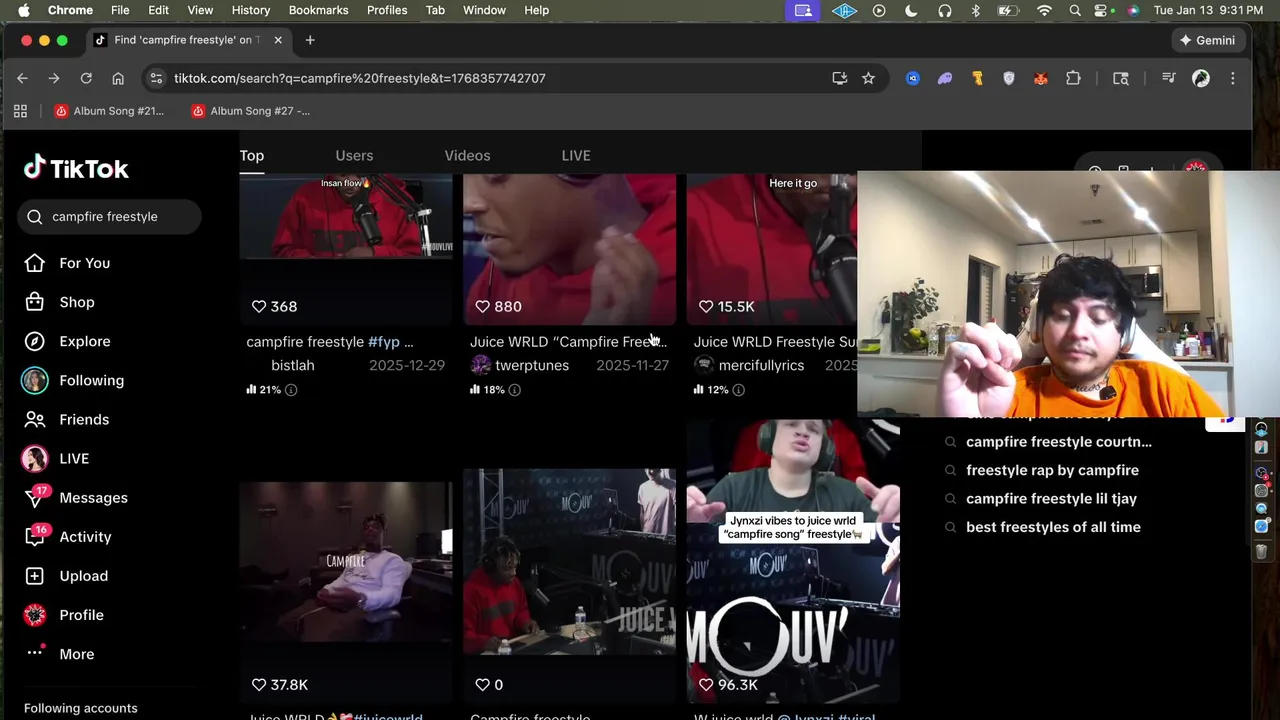1280x720 pixels.
Task: Open 'Album Song #27 -...' bookmark
Action: tap(251, 111)
